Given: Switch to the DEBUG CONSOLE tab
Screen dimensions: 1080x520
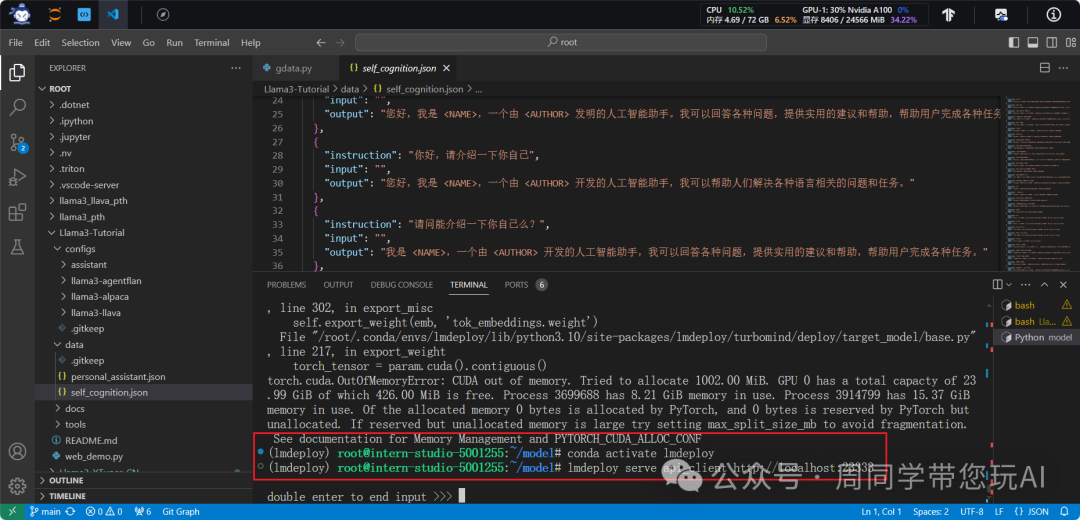Looking at the screenshot, I should pyautogui.click(x=402, y=284).
